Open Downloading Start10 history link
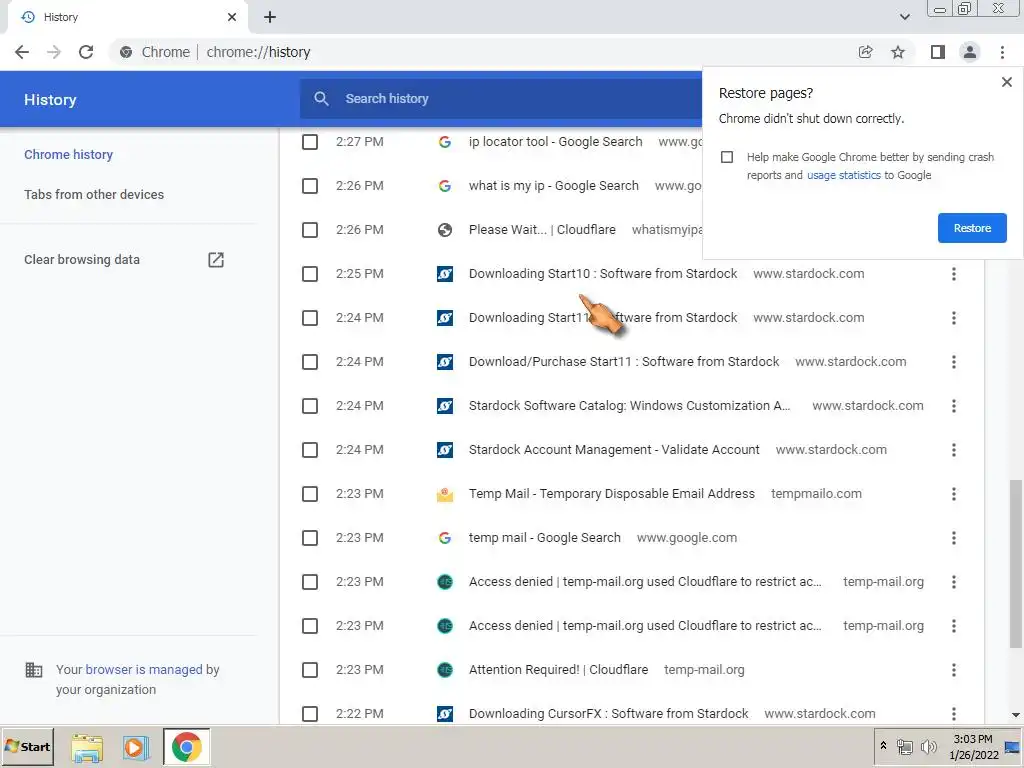The image size is (1024, 768). pyautogui.click(x=603, y=274)
